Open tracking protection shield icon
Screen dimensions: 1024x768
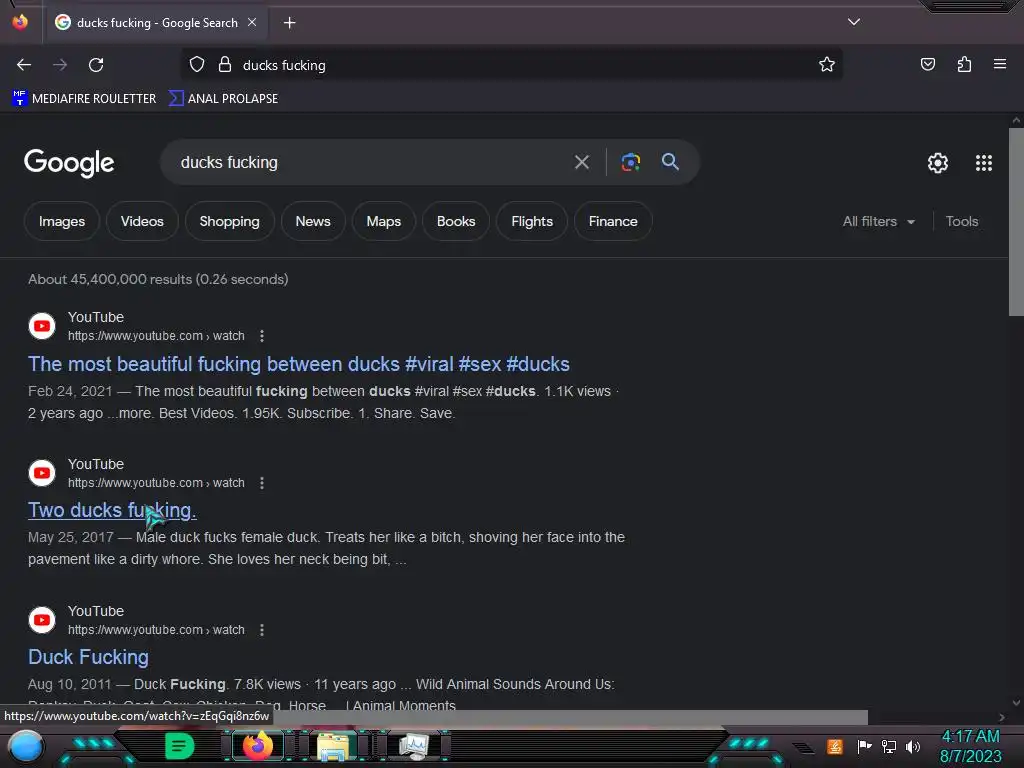point(197,64)
